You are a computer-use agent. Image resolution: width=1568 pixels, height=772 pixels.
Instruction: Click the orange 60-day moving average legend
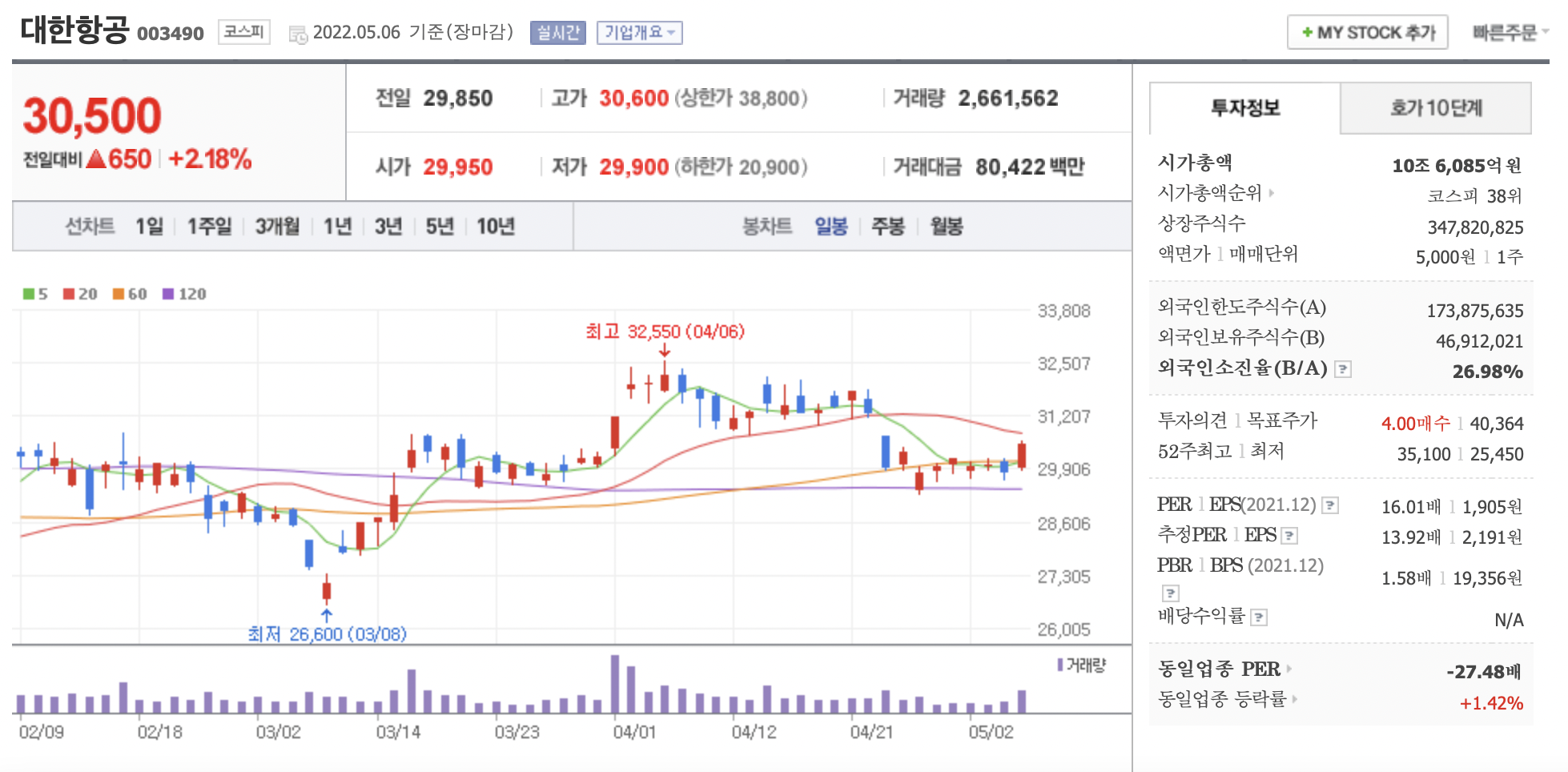(130, 294)
